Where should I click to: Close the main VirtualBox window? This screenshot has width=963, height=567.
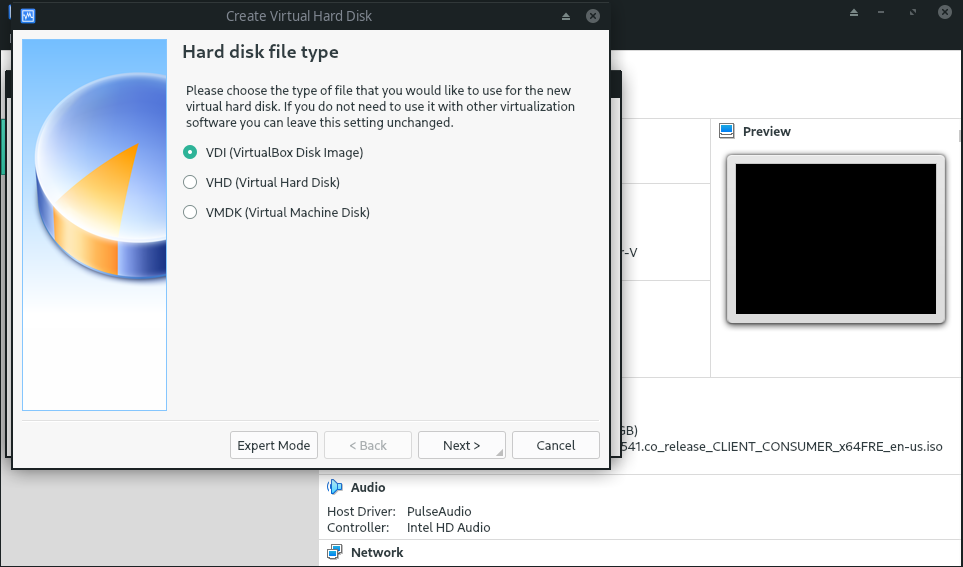945,13
